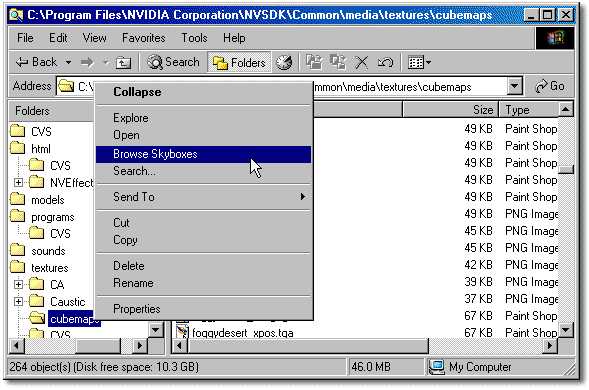The width and height of the screenshot is (589, 390).
Task: Click the 42 KB size cell
Action: click(x=478, y=265)
